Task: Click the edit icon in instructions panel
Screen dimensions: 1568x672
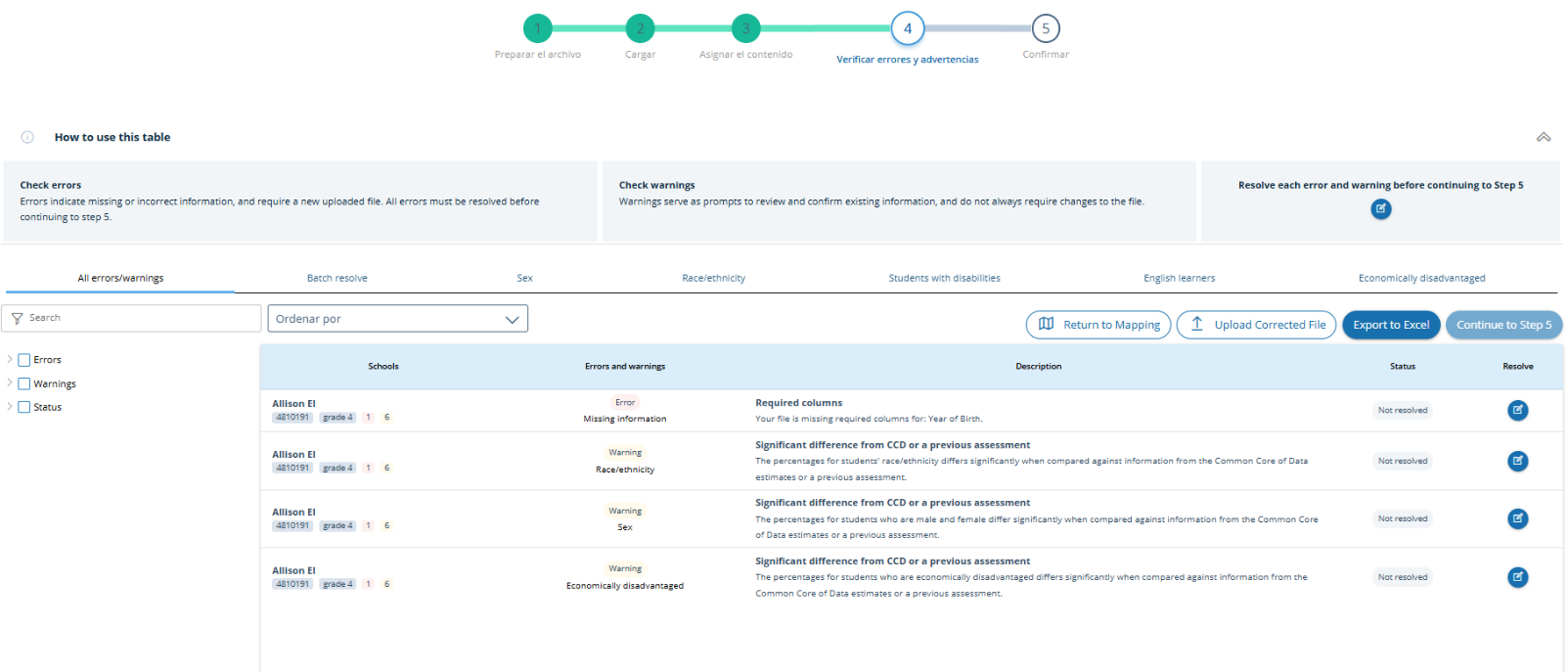Action: 1380,208
